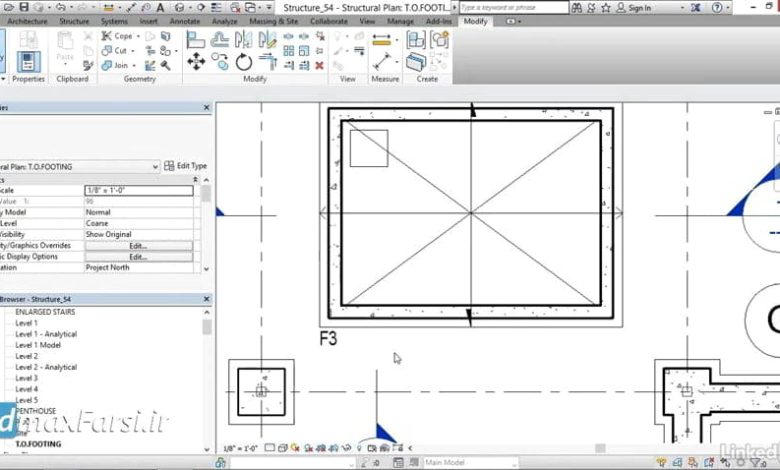Click keyword search input field
The height and width of the screenshot is (470, 780).
coord(513,7)
